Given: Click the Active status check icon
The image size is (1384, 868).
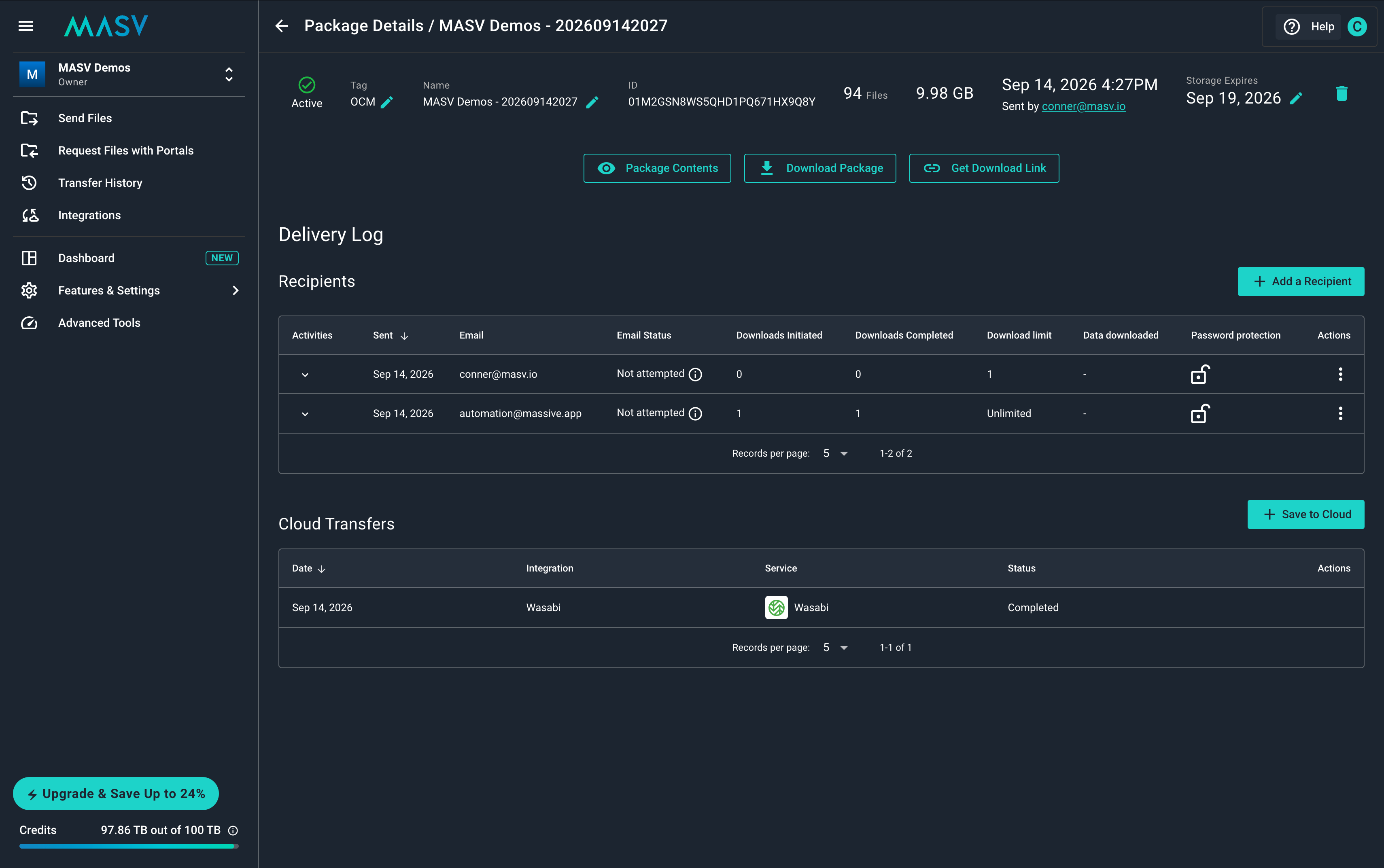Looking at the screenshot, I should click(307, 85).
